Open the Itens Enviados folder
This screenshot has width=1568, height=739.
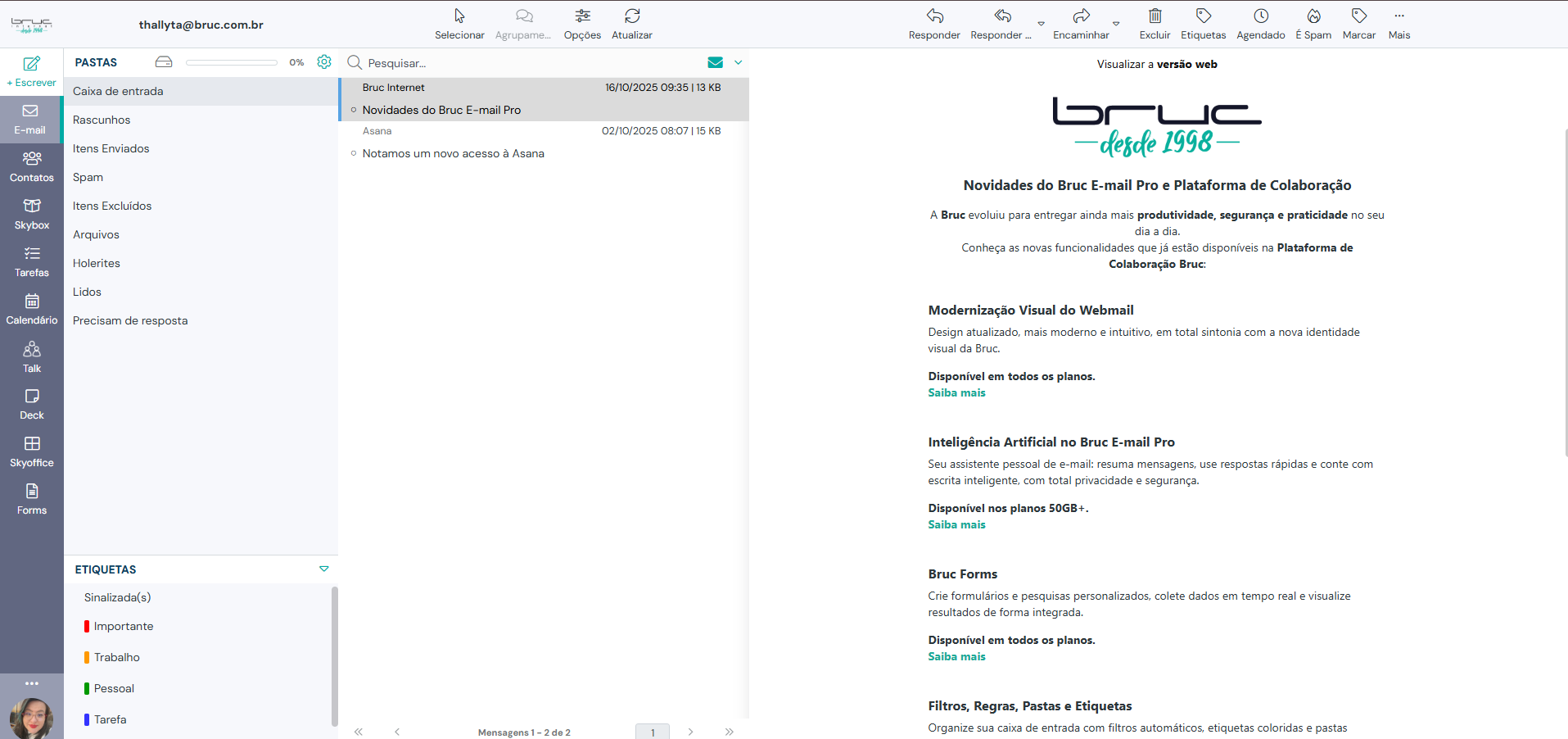point(111,148)
